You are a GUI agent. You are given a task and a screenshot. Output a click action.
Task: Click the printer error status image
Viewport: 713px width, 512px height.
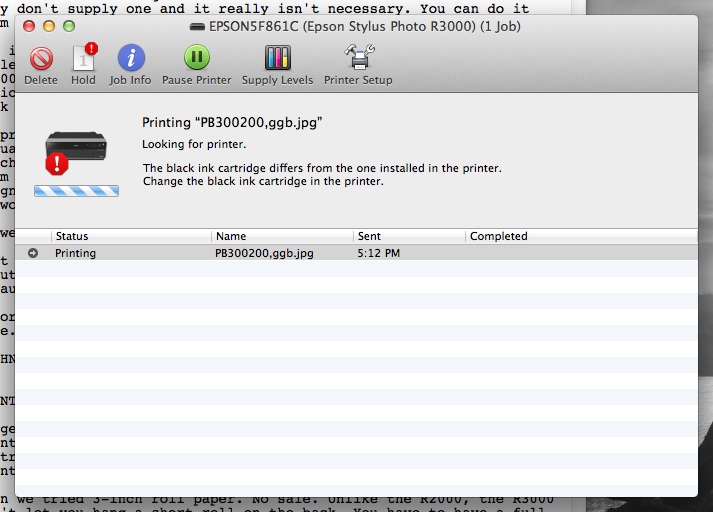click(x=72, y=151)
